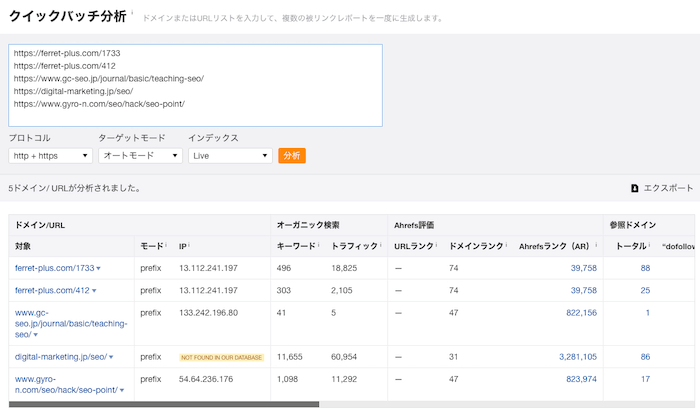The width and height of the screenshot is (700, 420).
Task: Click Ahrefs rank 39,758 in ferret-plus.com/1733 row
Action: (x=583, y=268)
